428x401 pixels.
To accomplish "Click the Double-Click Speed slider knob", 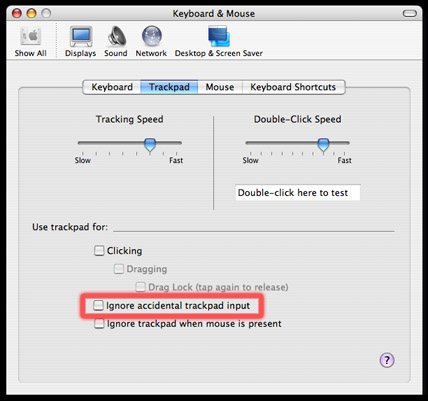I will tap(323, 145).
